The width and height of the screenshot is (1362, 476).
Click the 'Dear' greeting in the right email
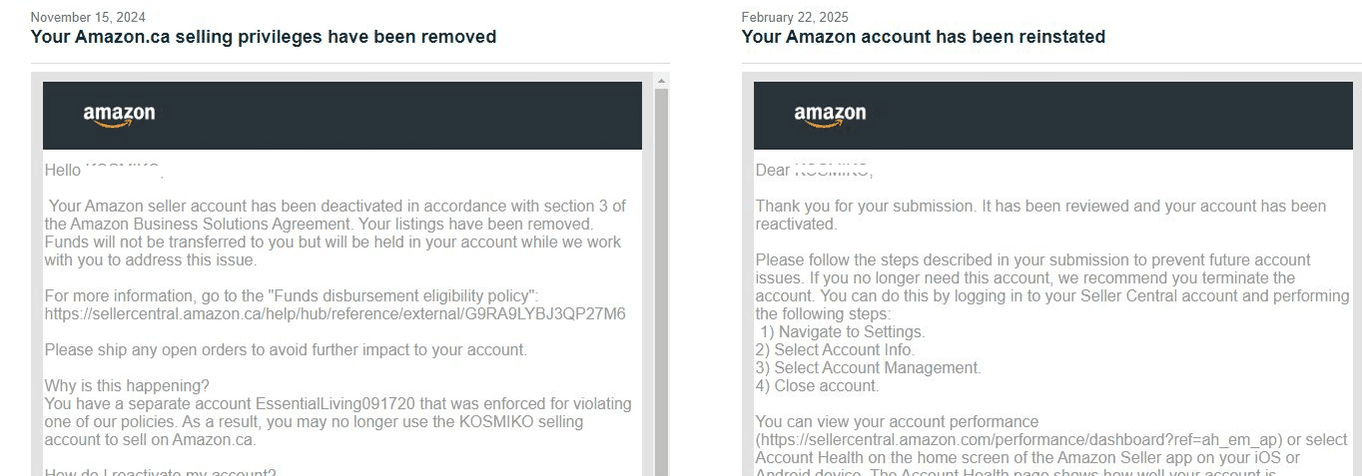coord(773,171)
